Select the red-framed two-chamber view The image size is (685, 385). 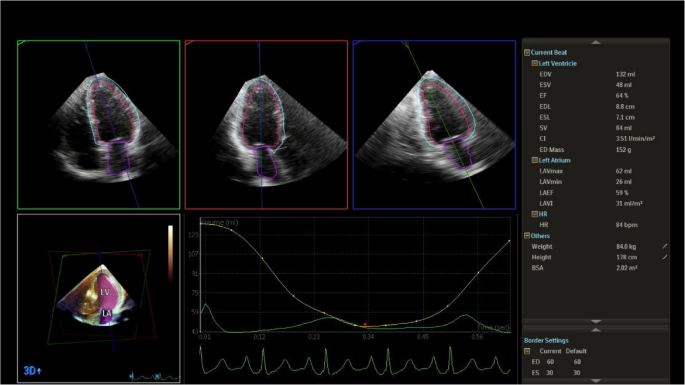[x=266, y=125]
